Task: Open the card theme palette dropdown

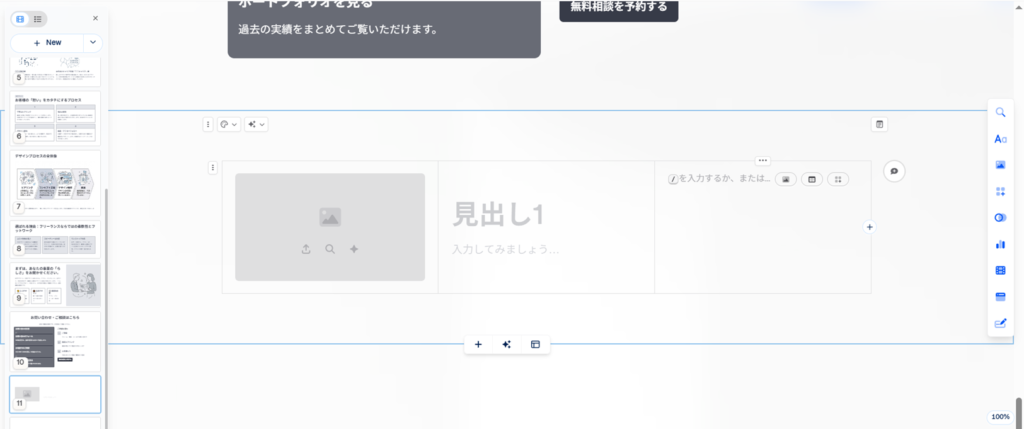Action: click(x=228, y=125)
